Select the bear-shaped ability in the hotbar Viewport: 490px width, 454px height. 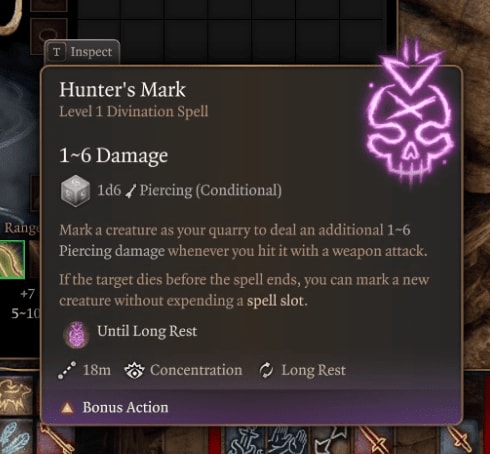16,397
